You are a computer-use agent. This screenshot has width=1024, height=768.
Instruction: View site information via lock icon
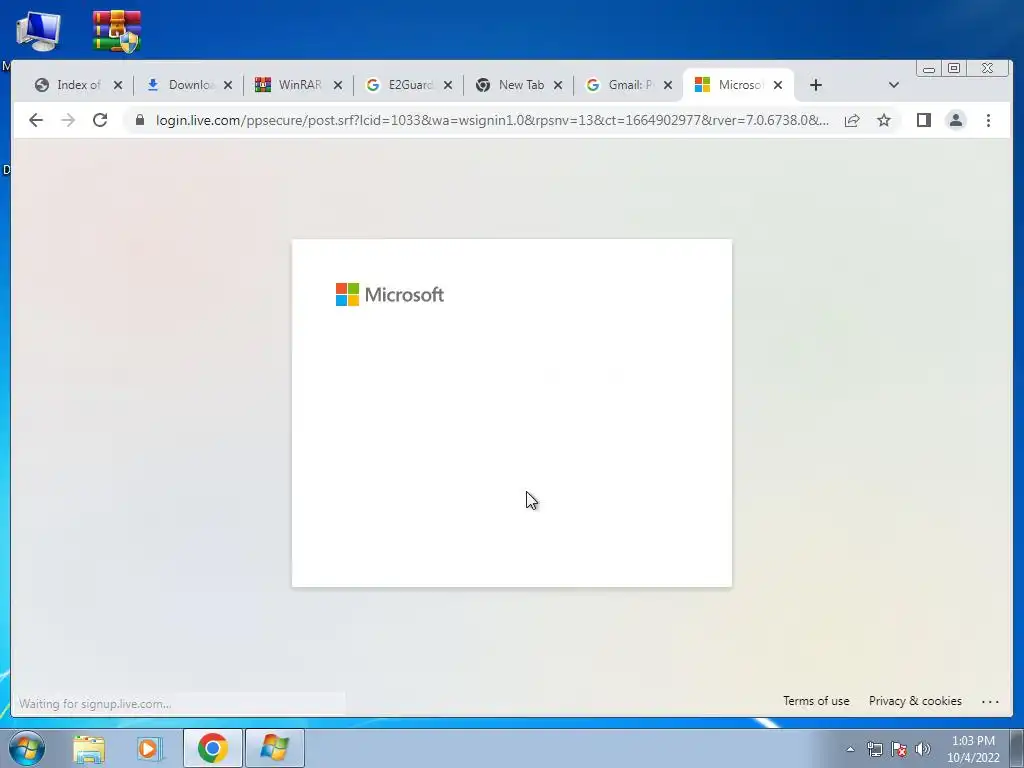pyautogui.click(x=140, y=120)
